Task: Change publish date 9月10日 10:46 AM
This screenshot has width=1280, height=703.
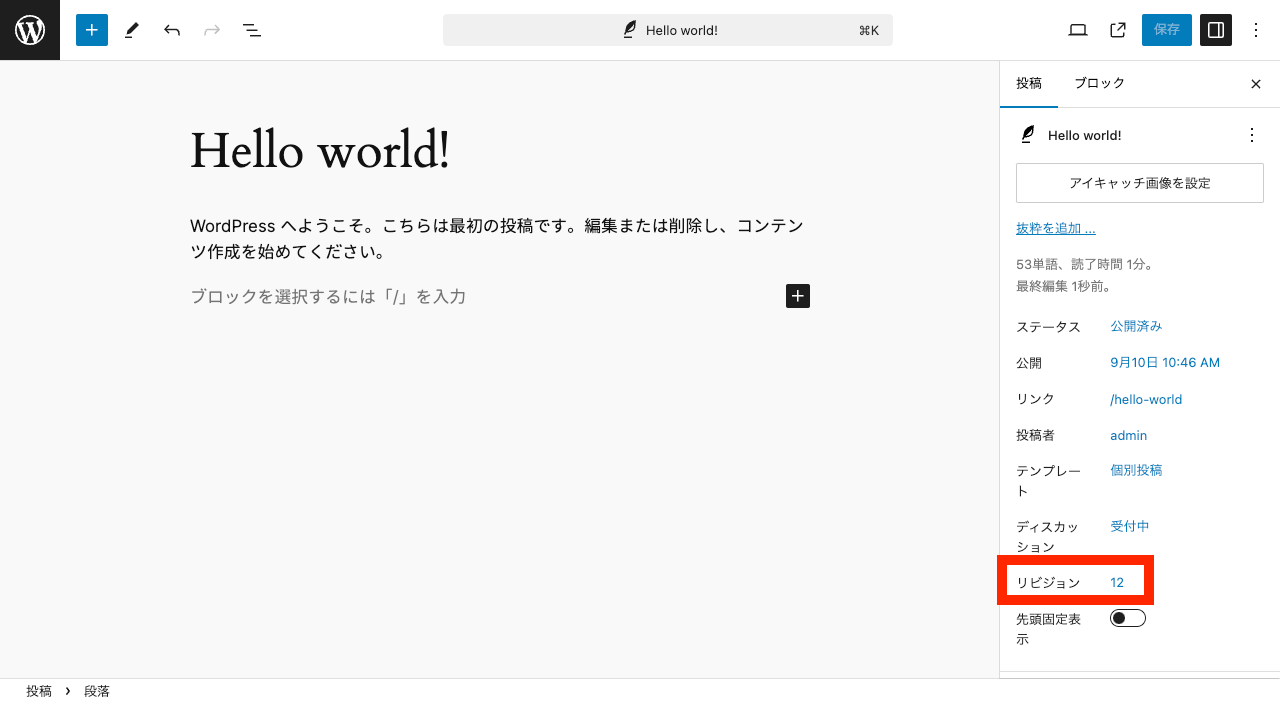Action: point(1165,362)
